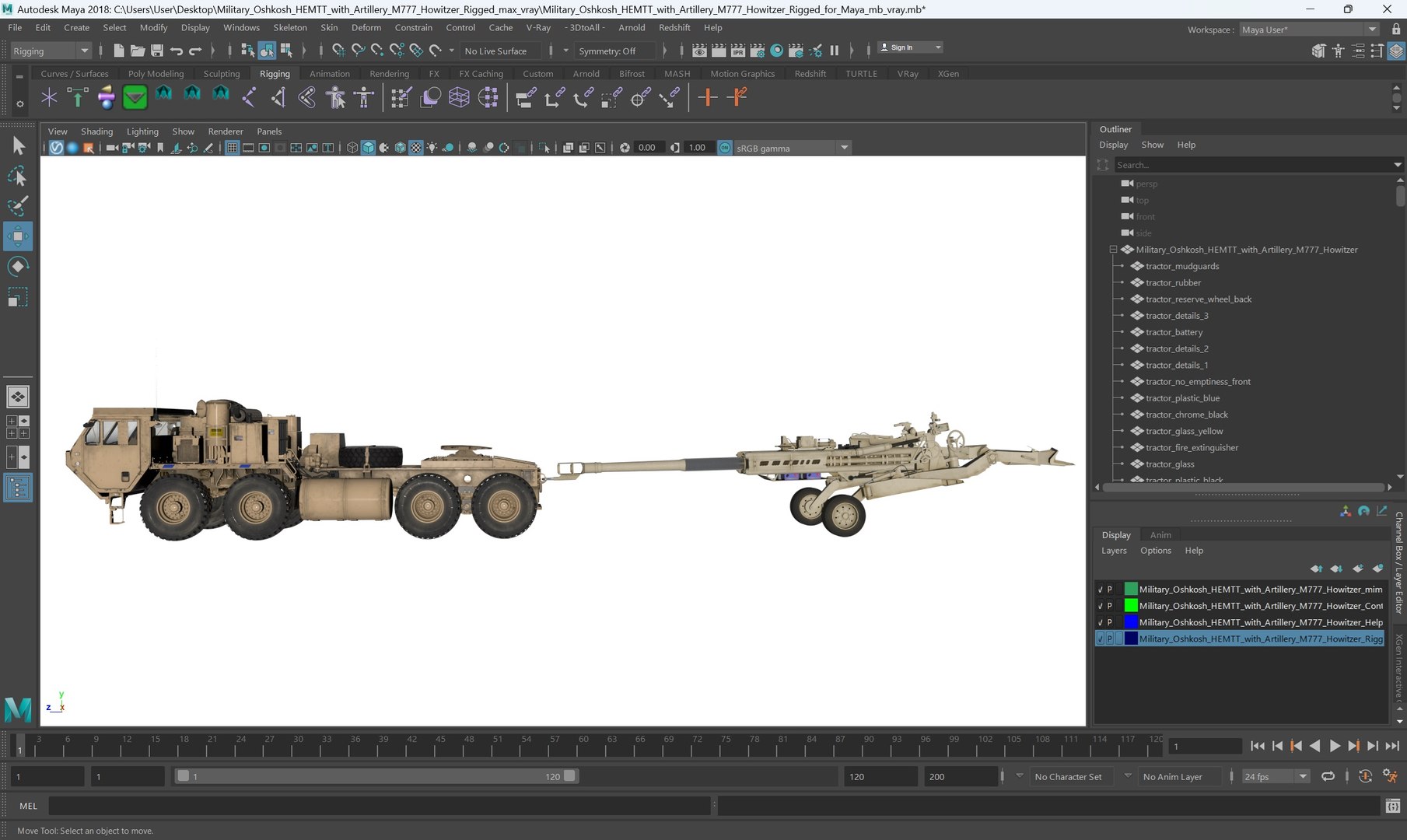Viewport: 1407px width, 840px height.
Task: Switch to the Anim layer tab
Action: click(x=1160, y=535)
